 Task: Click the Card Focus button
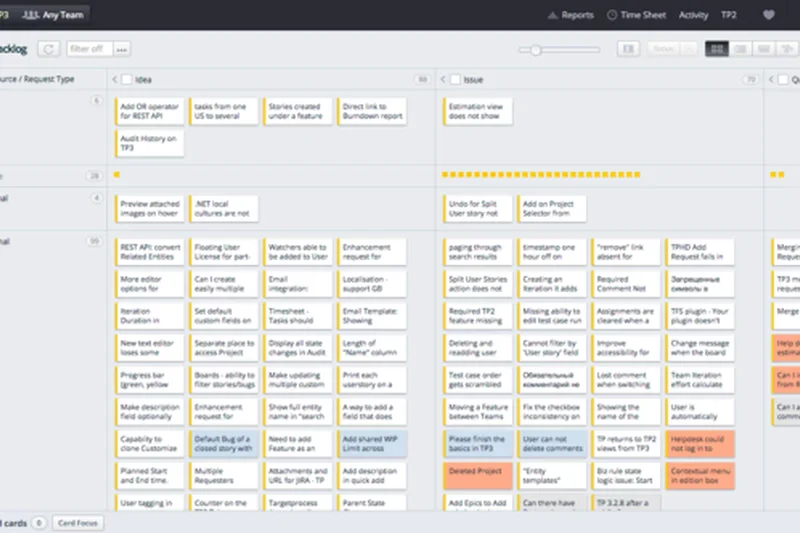77,523
